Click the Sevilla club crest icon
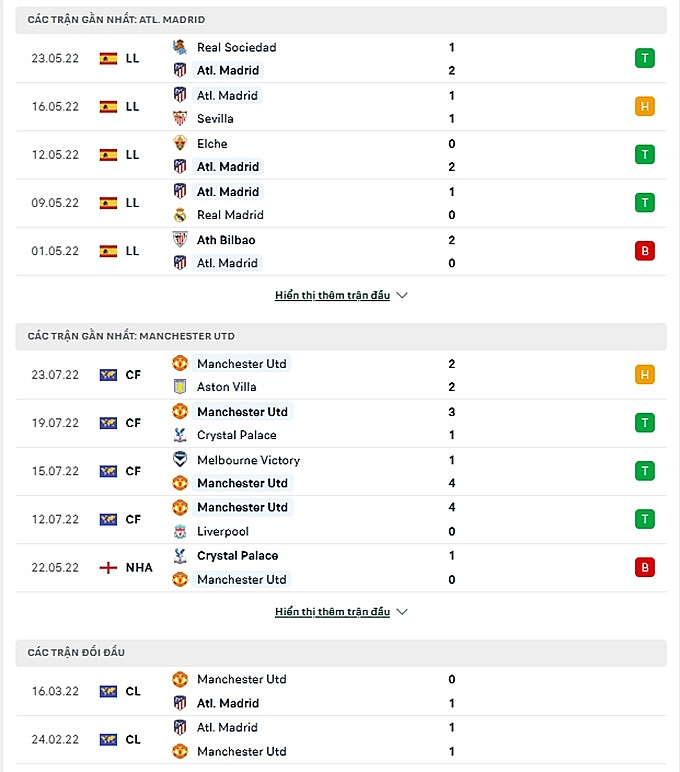This screenshot has height=772, width=680. [180, 118]
